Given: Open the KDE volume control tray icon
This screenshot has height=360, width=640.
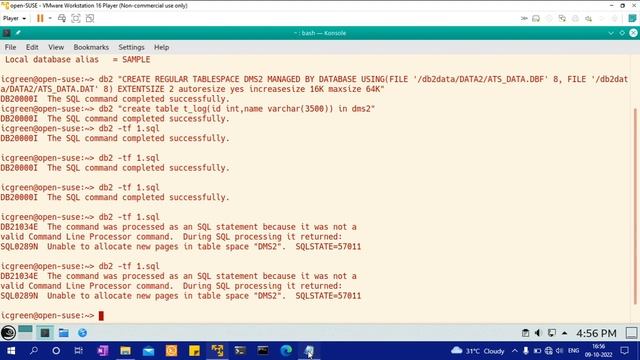Looking at the screenshot, I should point(538,333).
